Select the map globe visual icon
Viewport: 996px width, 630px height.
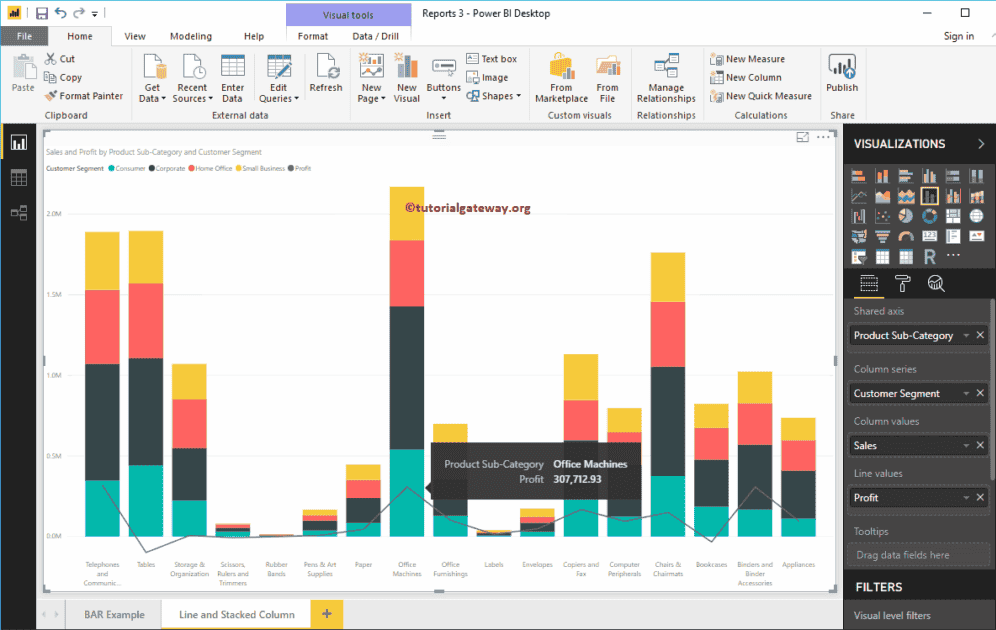(x=977, y=216)
